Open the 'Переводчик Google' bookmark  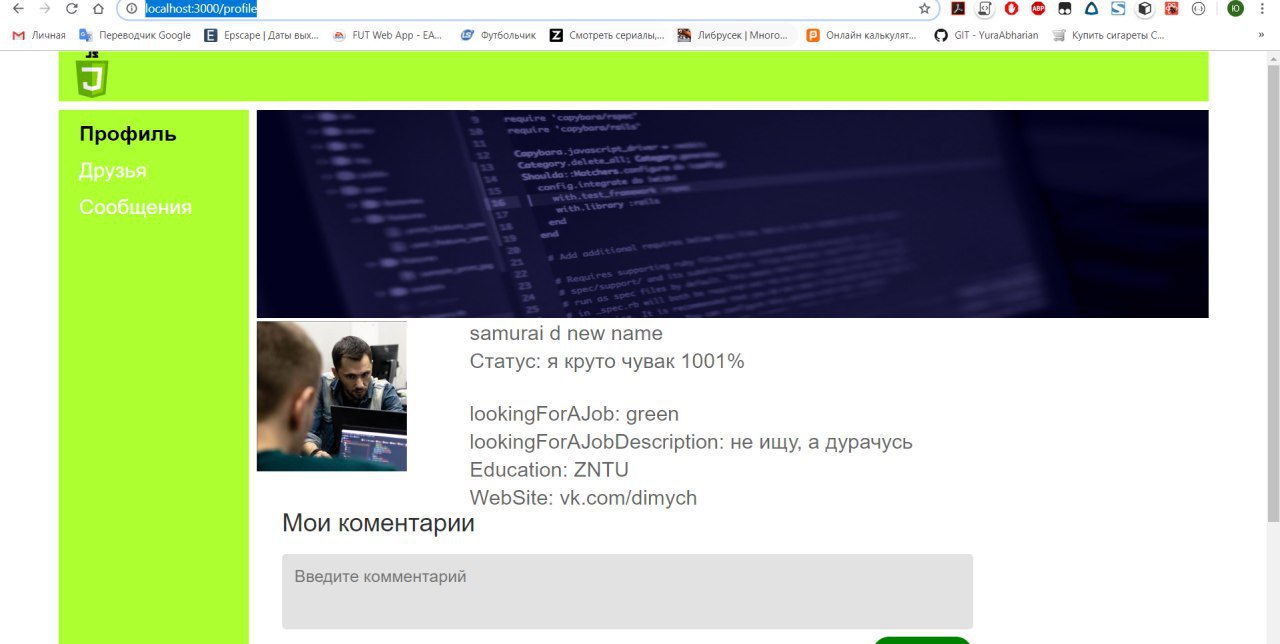pyautogui.click(x=134, y=35)
